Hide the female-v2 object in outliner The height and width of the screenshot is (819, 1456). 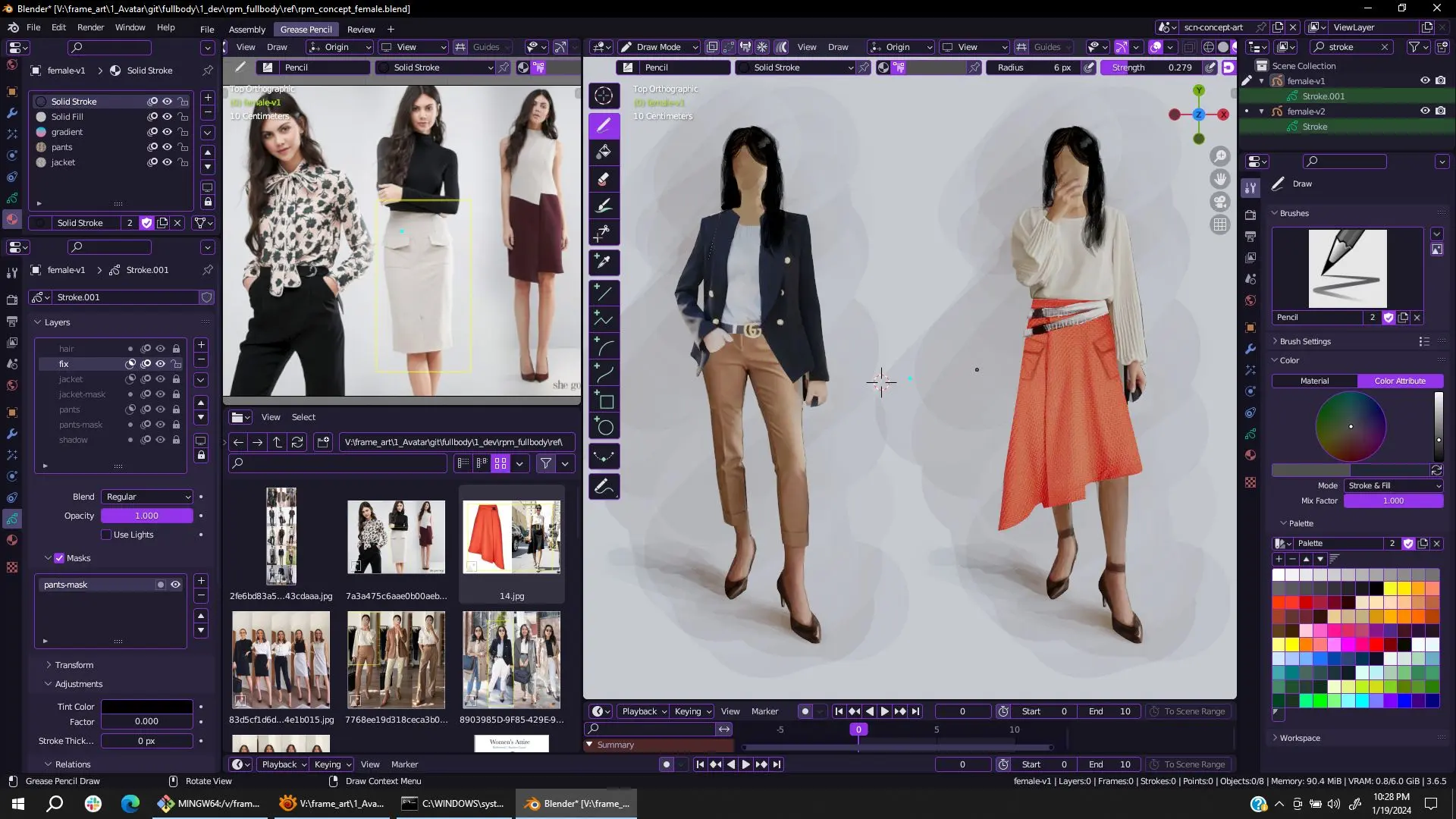[x=1424, y=111]
